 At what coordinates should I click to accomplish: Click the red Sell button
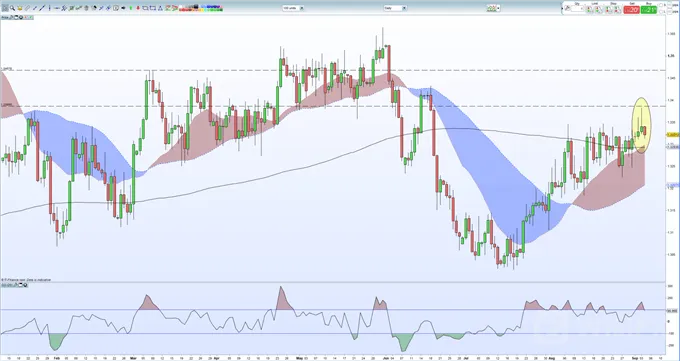point(631,10)
